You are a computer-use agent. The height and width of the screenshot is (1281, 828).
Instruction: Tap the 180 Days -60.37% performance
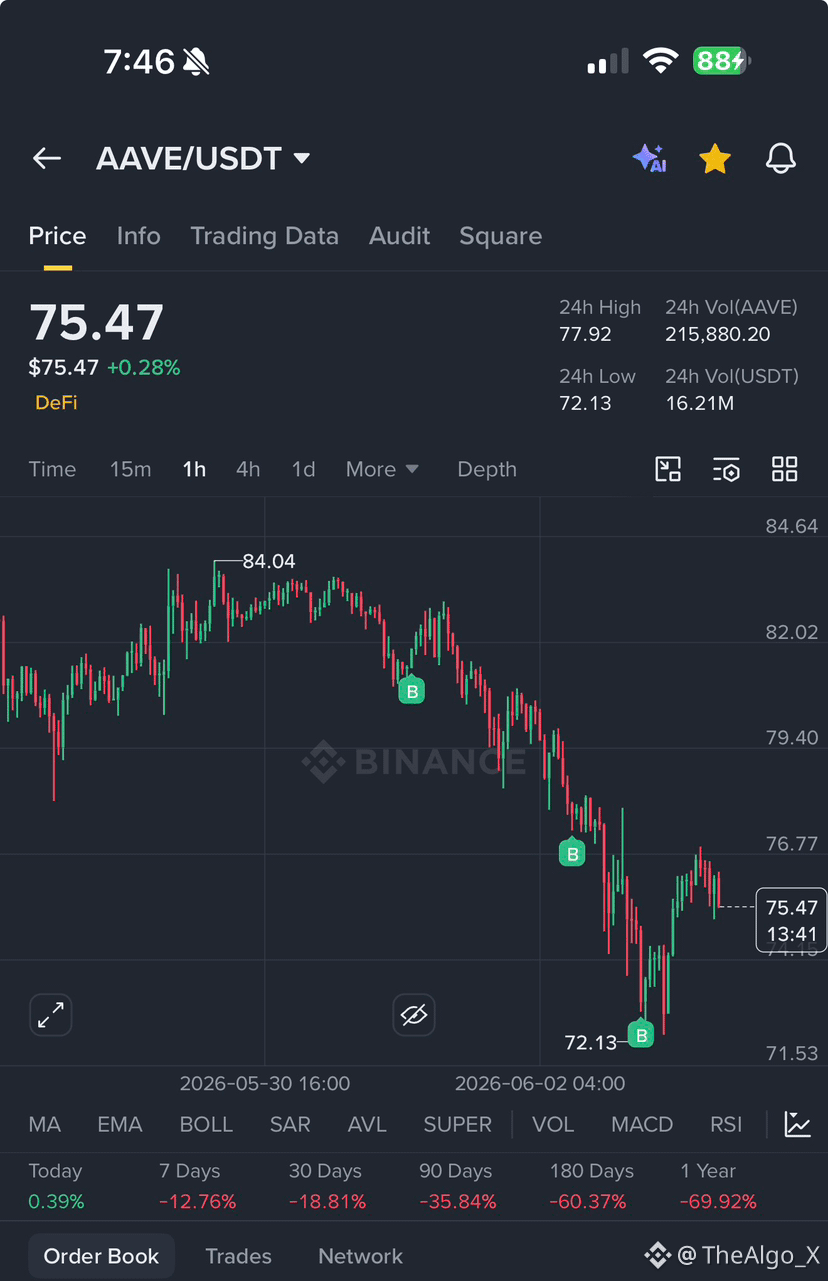pos(592,1186)
